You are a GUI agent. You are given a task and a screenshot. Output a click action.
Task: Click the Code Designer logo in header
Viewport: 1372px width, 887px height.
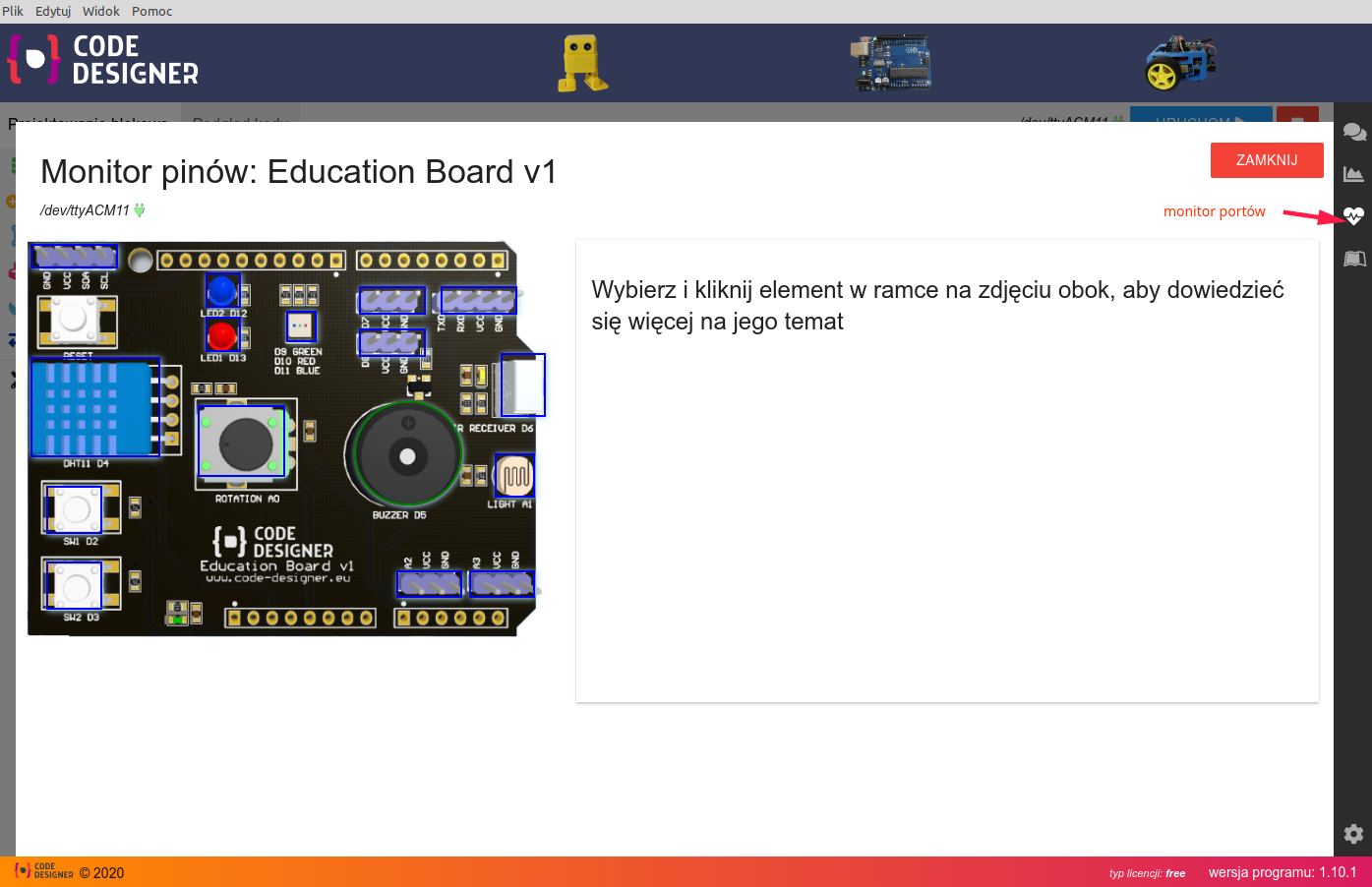(103, 61)
